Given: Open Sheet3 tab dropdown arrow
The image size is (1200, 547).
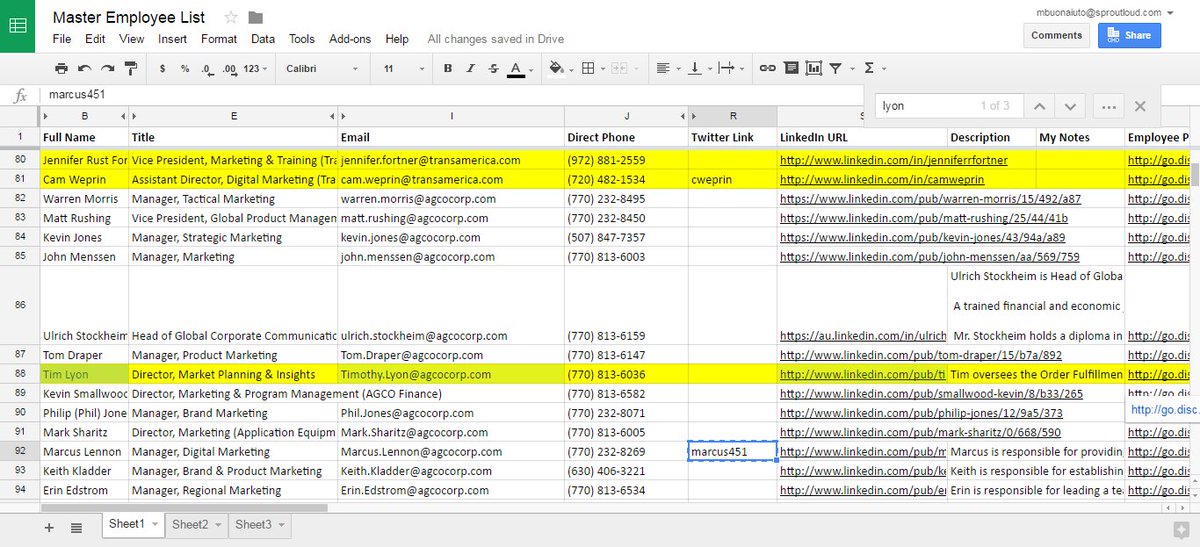Looking at the screenshot, I should (x=282, y=525).
